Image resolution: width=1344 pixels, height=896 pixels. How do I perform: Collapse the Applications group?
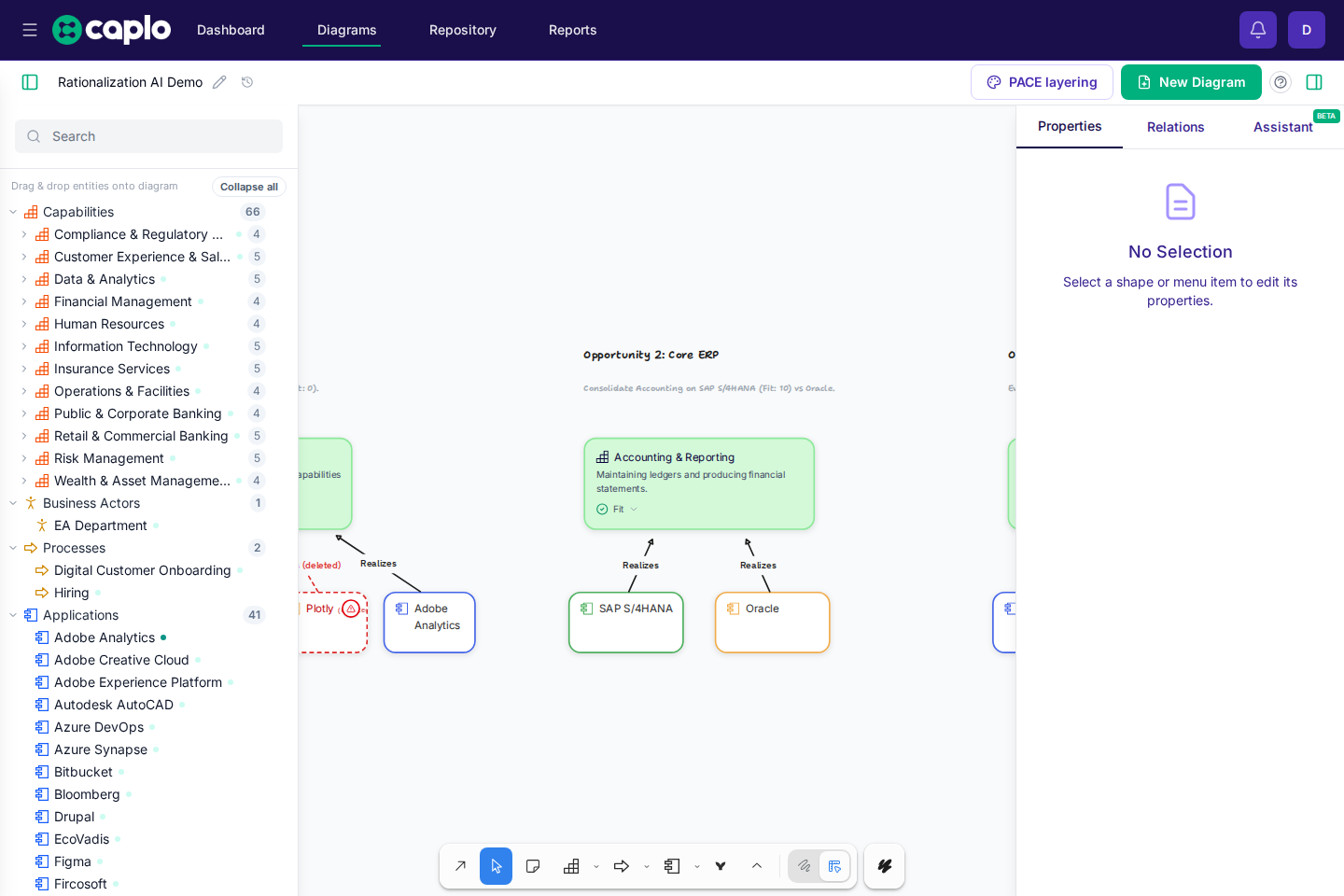tap(13, 615)
